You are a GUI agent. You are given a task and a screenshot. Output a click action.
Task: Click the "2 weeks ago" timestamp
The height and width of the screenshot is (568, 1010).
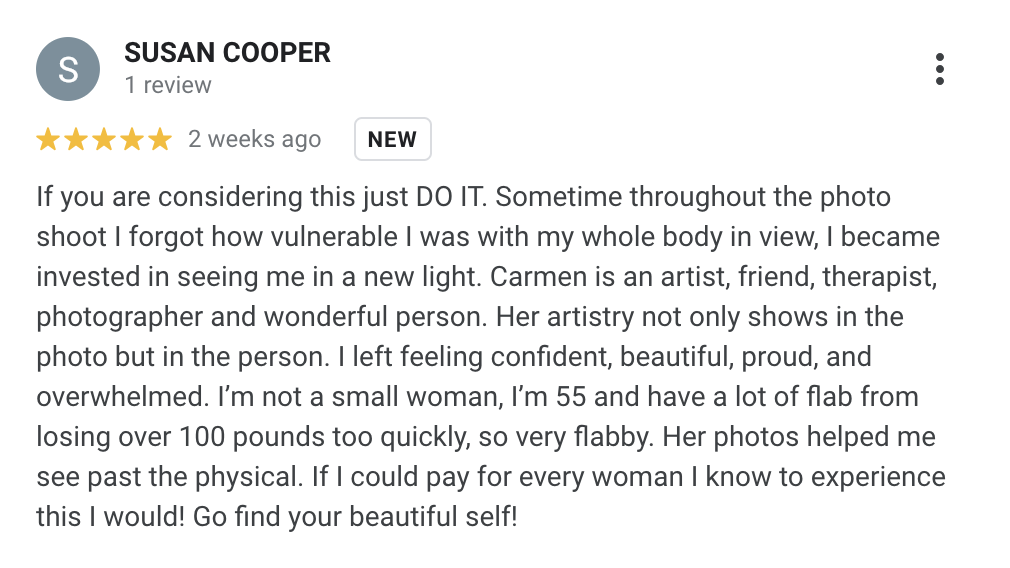tap(254, 139)
